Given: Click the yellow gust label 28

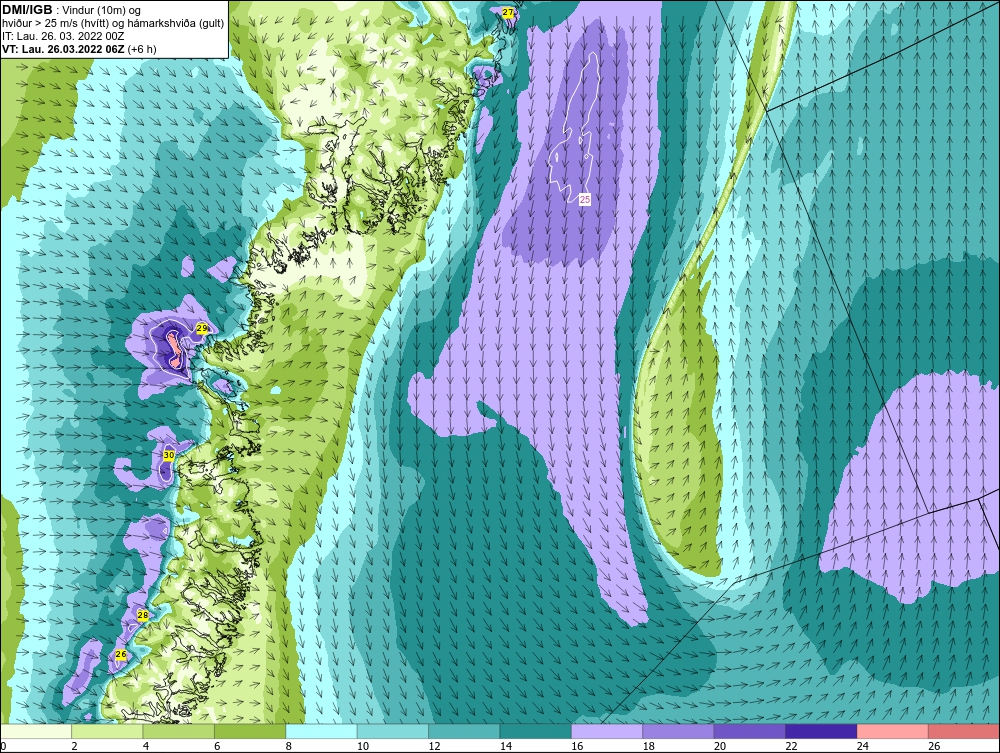Looking at the screenshot, I should pos(143,615).
